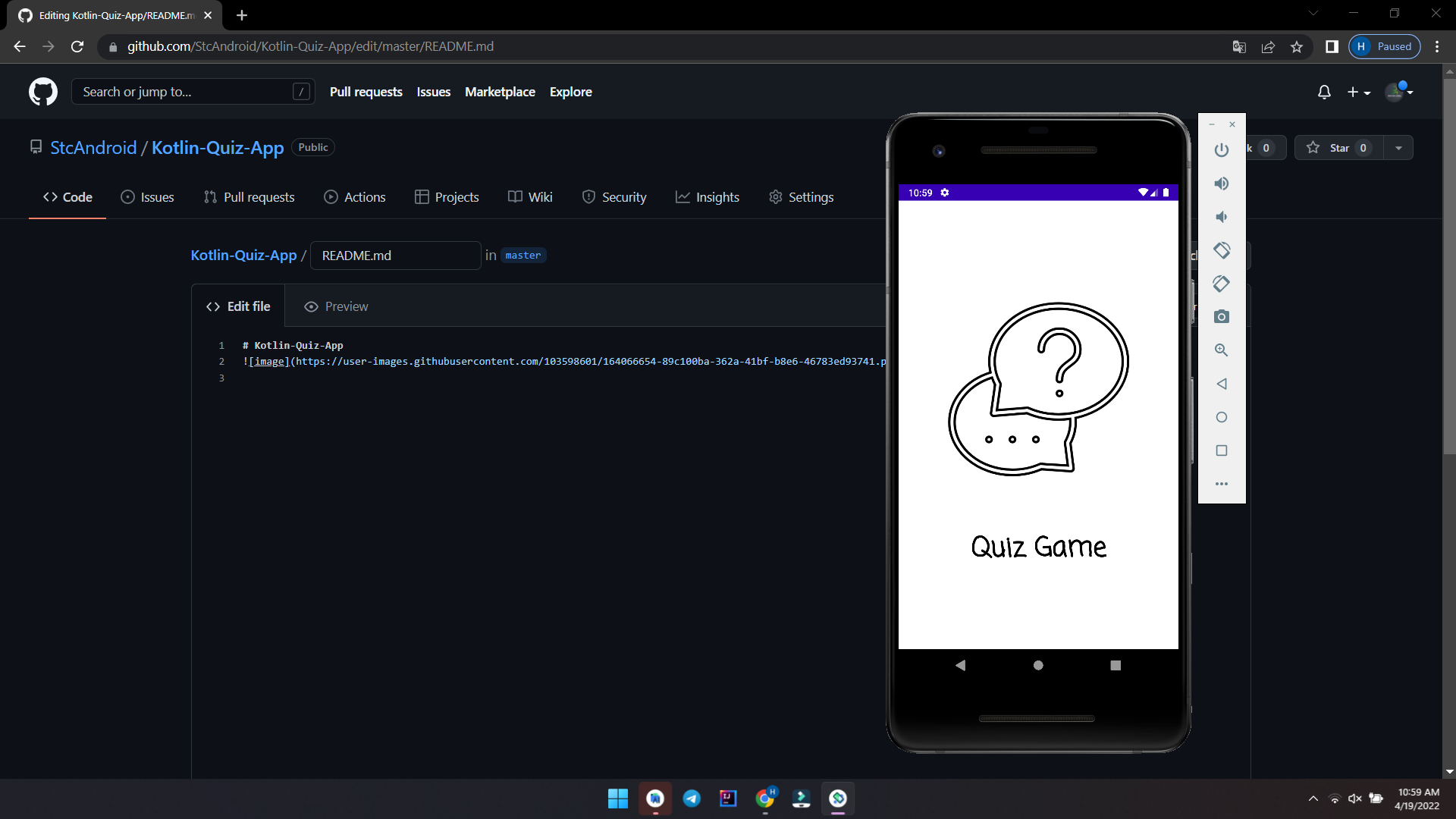Star the Kotlin-Quiz-App repository
This screenshot has width=1456, height=819.
pyautogui.click(x=1338, y=148)
